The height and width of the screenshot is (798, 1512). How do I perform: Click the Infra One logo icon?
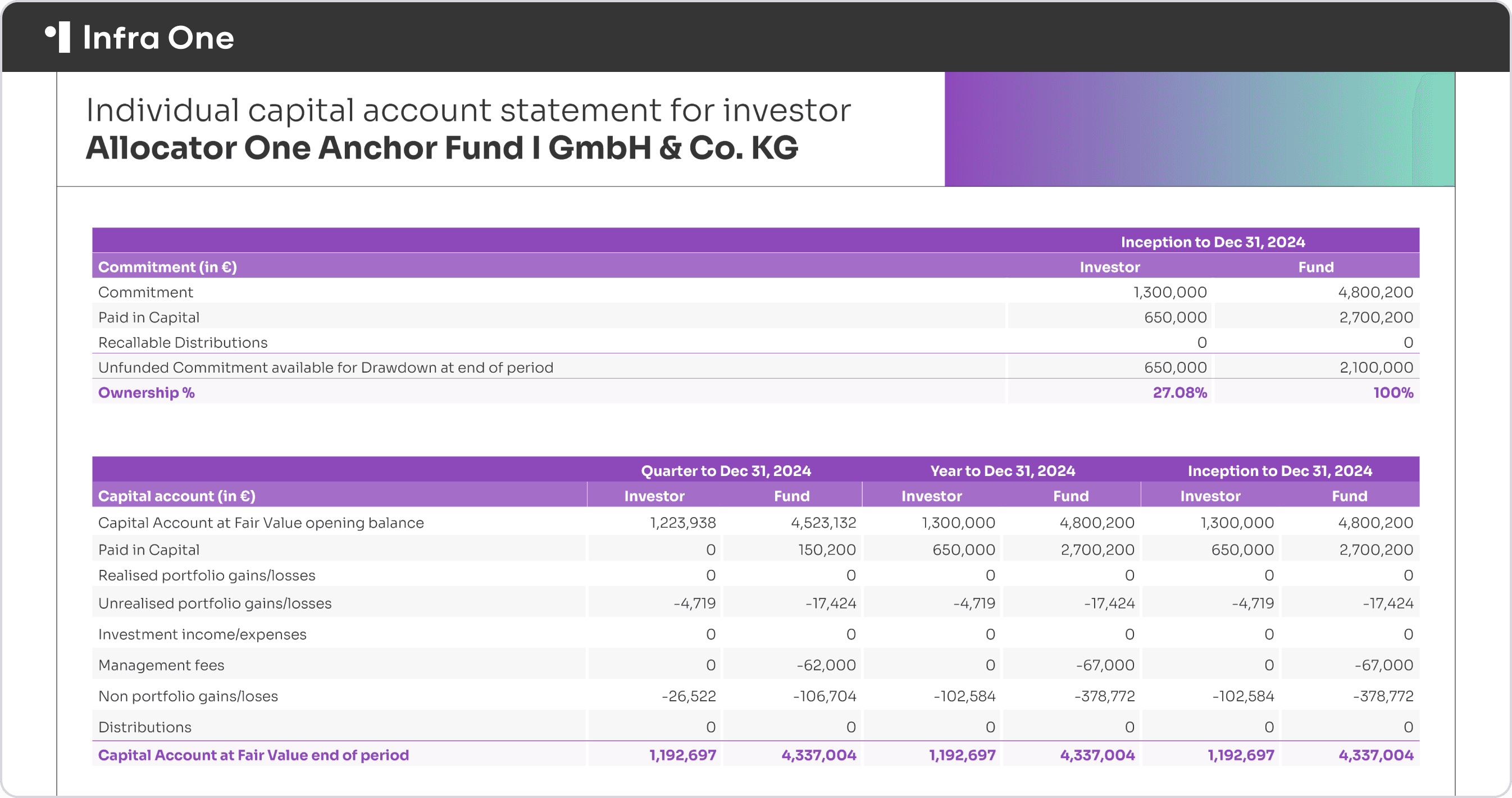pos(57,37)
